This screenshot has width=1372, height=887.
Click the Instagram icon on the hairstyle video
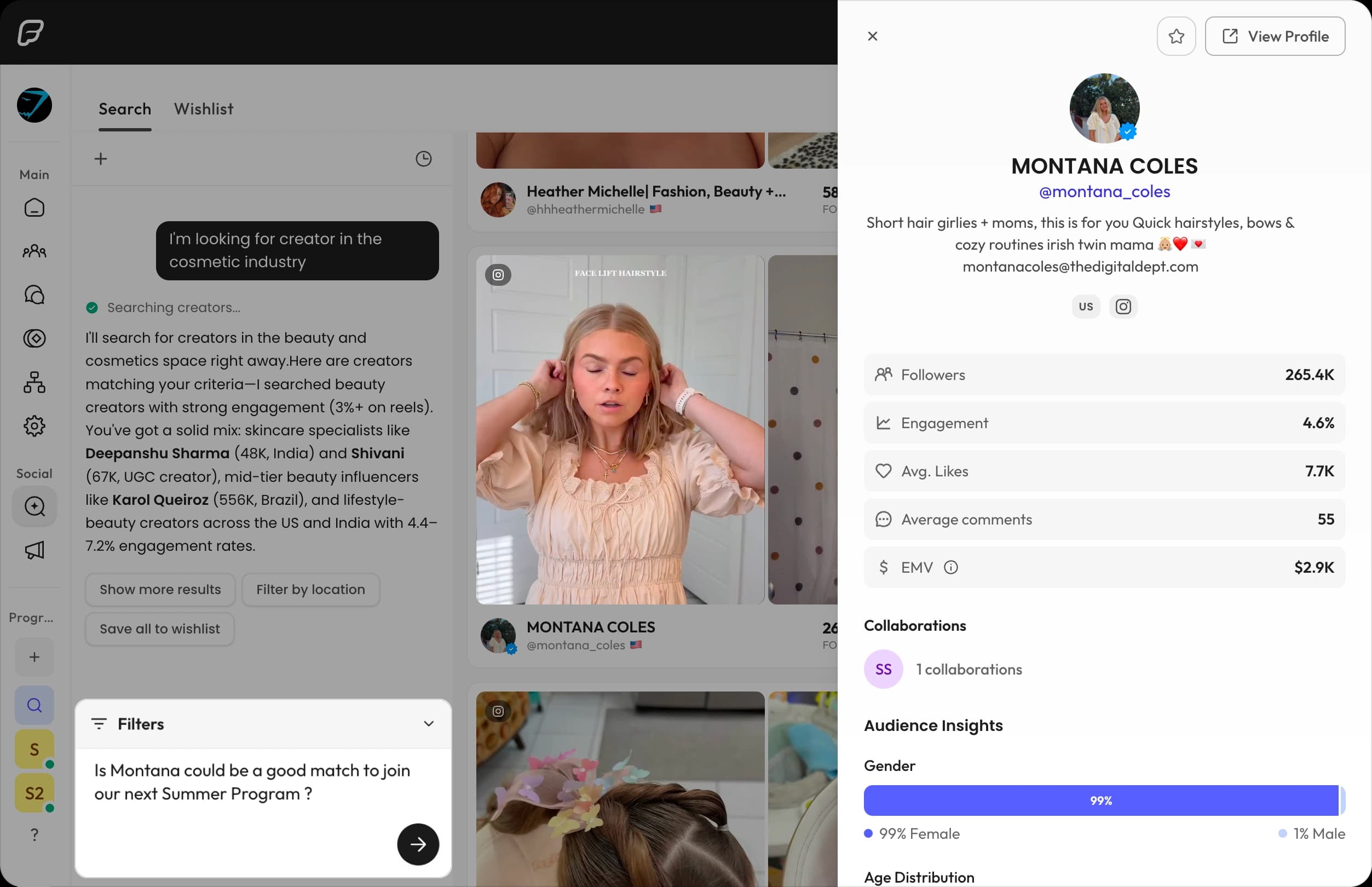point(498,275)
